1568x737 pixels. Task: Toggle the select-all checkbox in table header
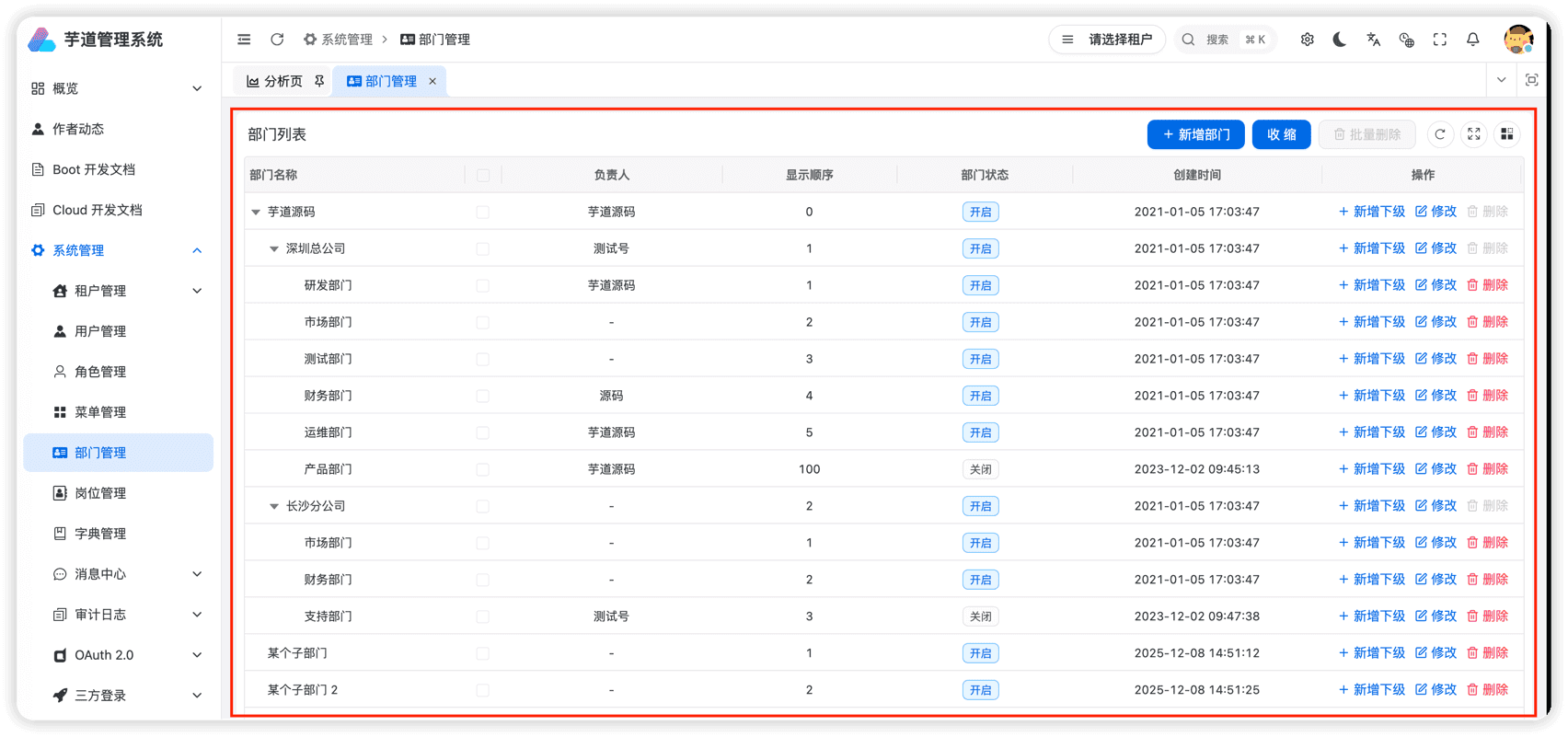(483, 175)
